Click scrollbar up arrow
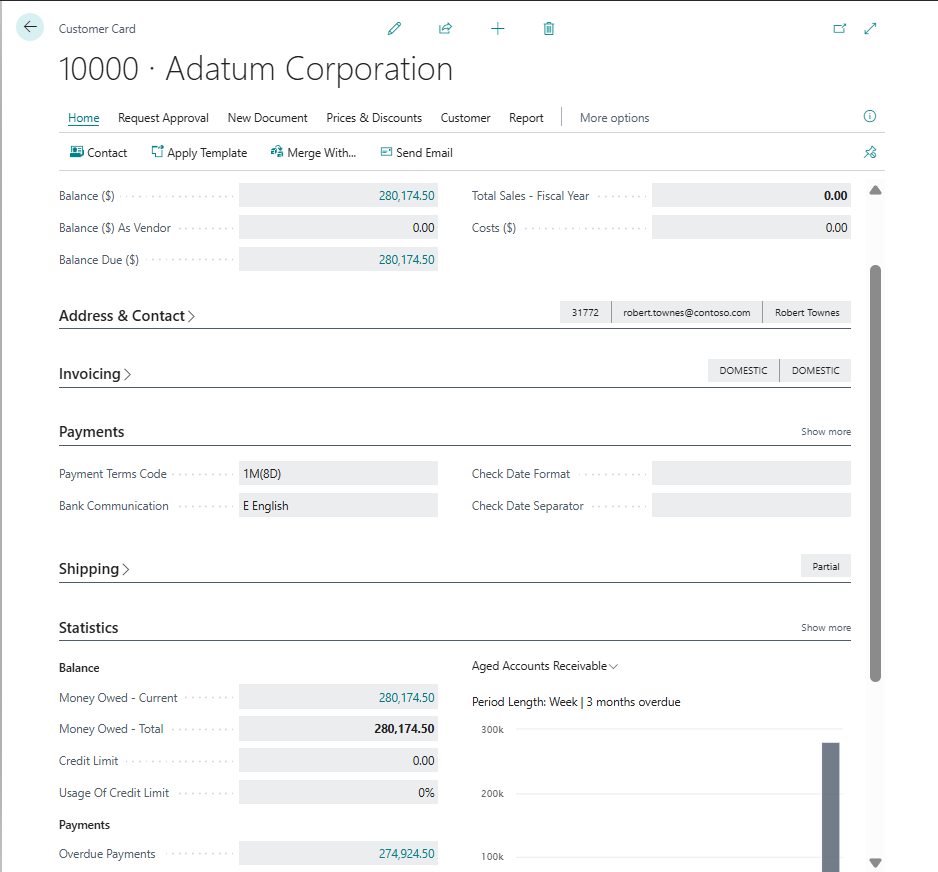Screen dimensions: 938x872 tap(875, 190)
